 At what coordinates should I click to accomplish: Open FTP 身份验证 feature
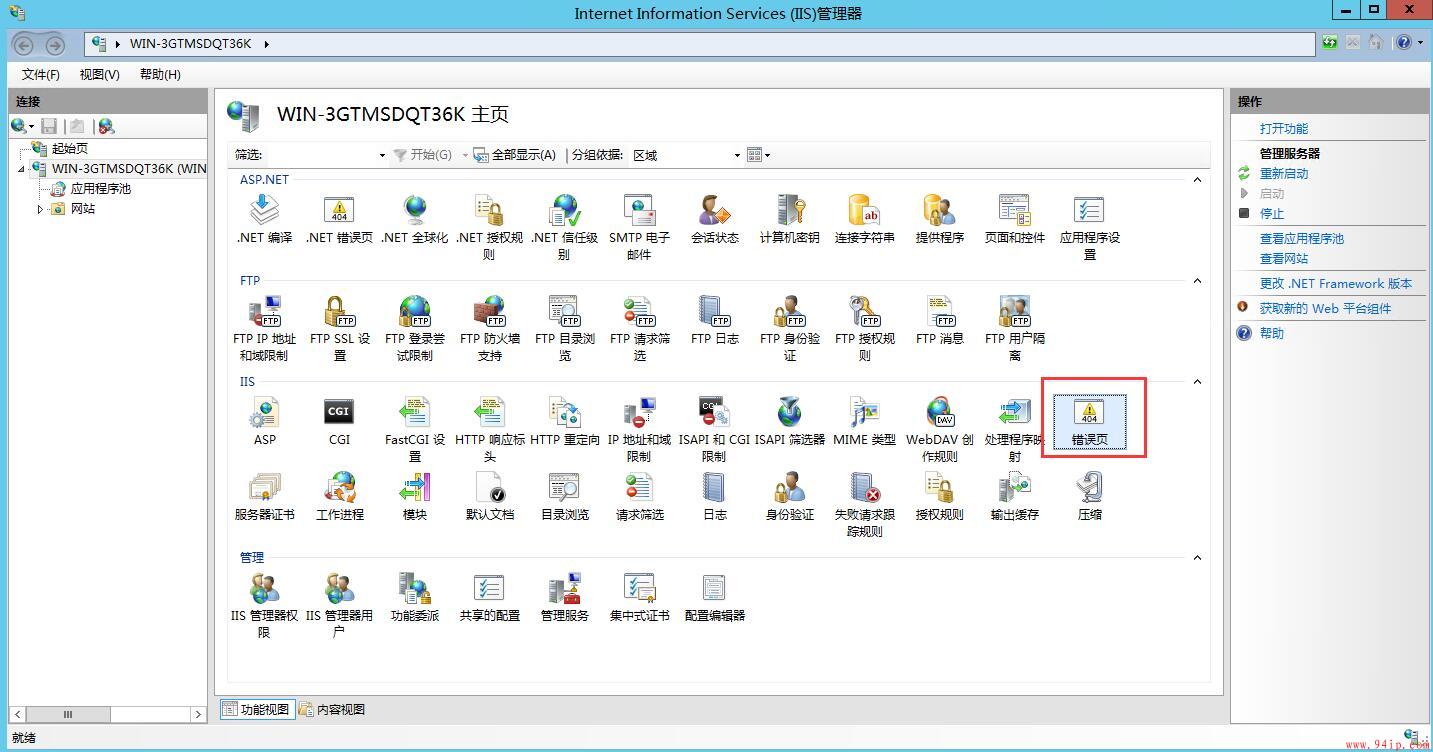(789, 328)
